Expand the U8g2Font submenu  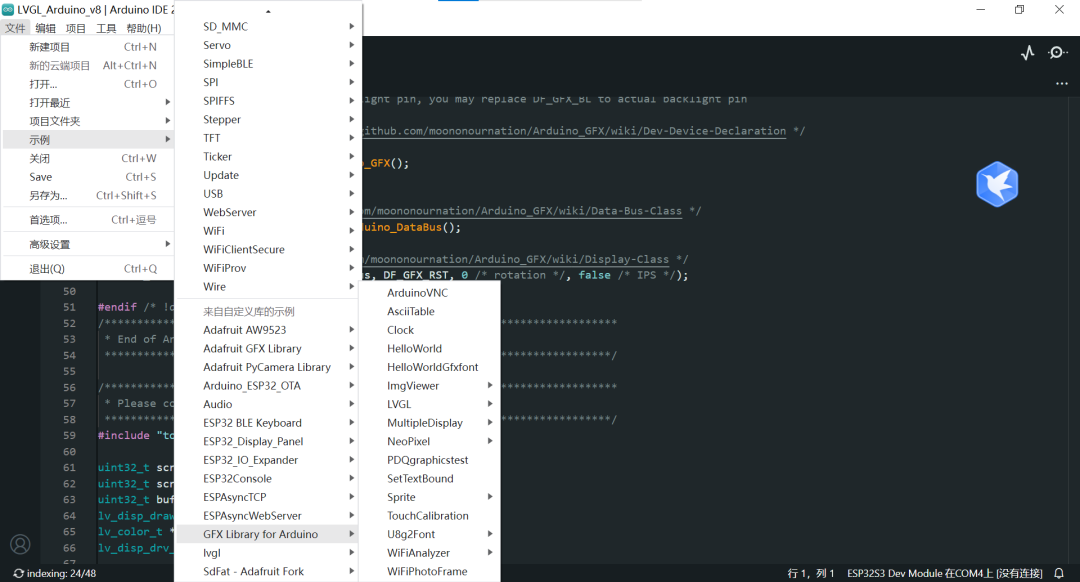430,534
